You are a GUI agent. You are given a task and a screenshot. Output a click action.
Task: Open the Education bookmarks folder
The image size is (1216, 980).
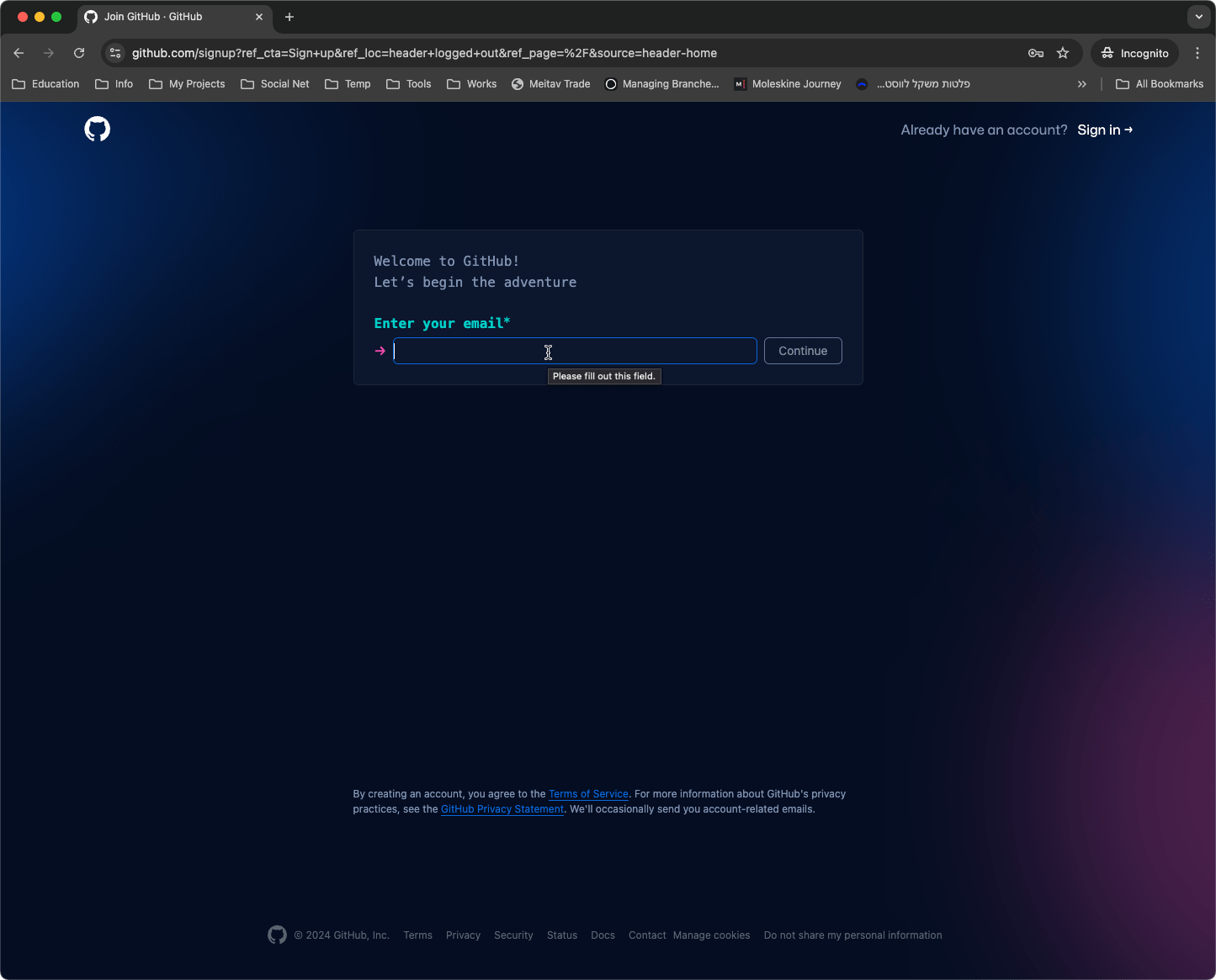tap(46, 84)
